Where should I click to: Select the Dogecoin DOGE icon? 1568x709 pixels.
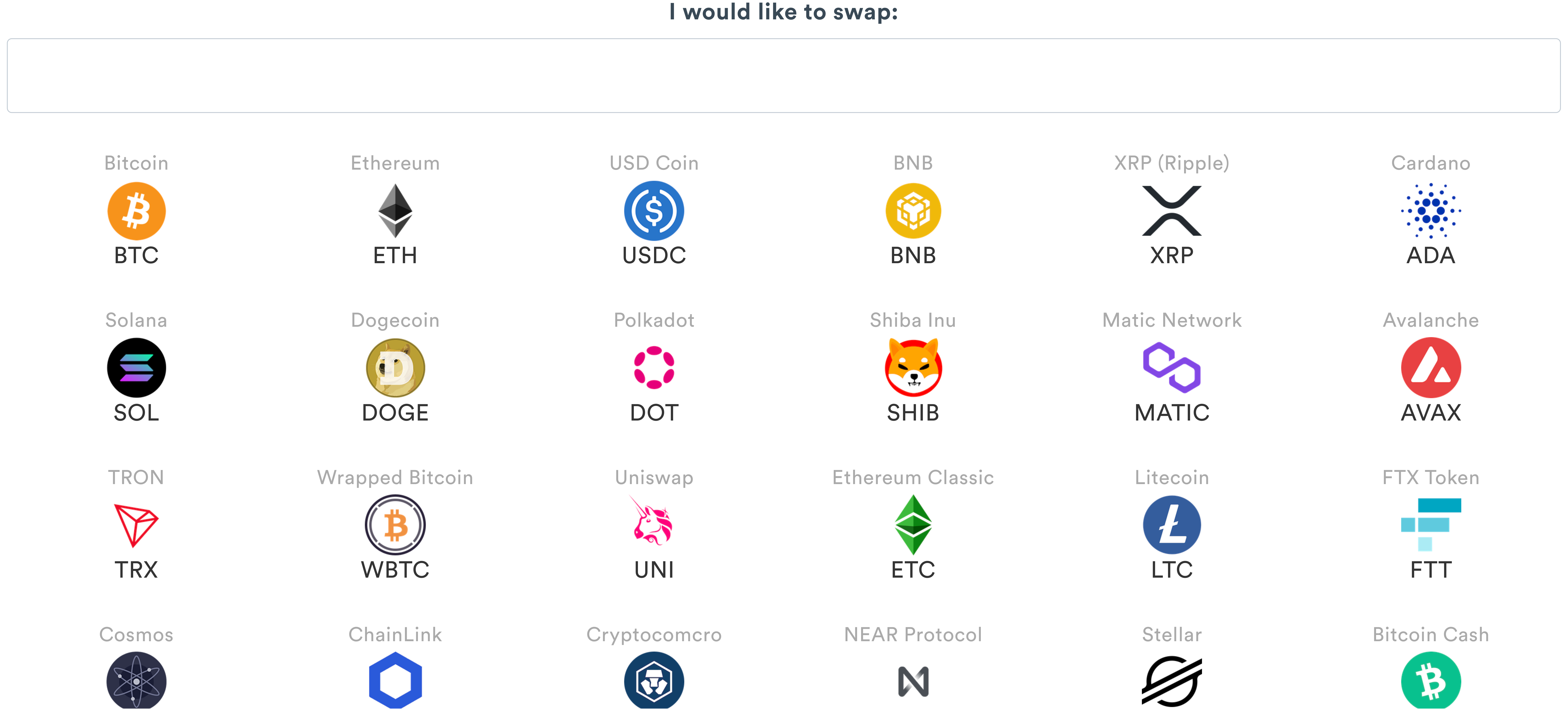click(395, 368)
